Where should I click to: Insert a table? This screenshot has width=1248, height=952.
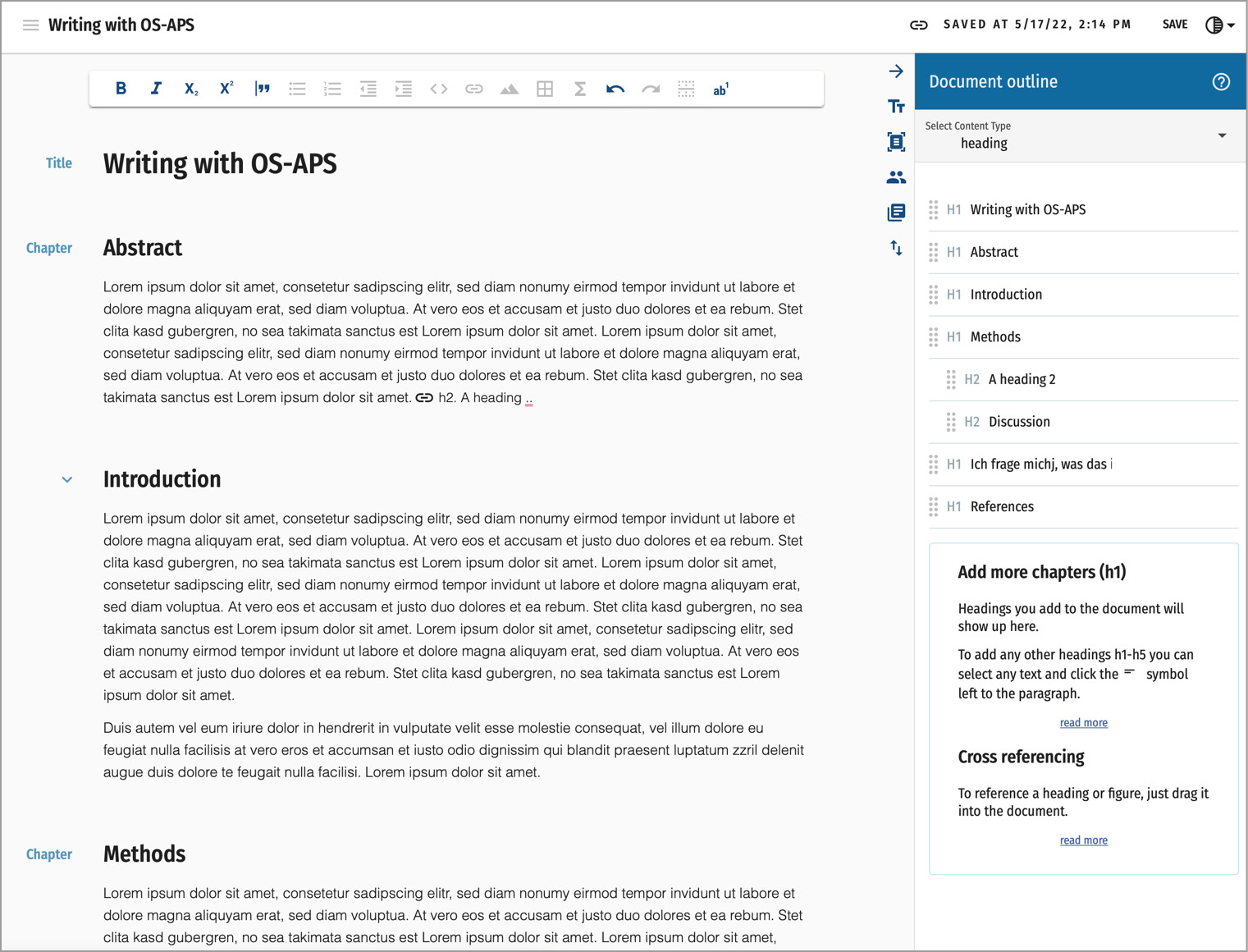coord(545,89)
